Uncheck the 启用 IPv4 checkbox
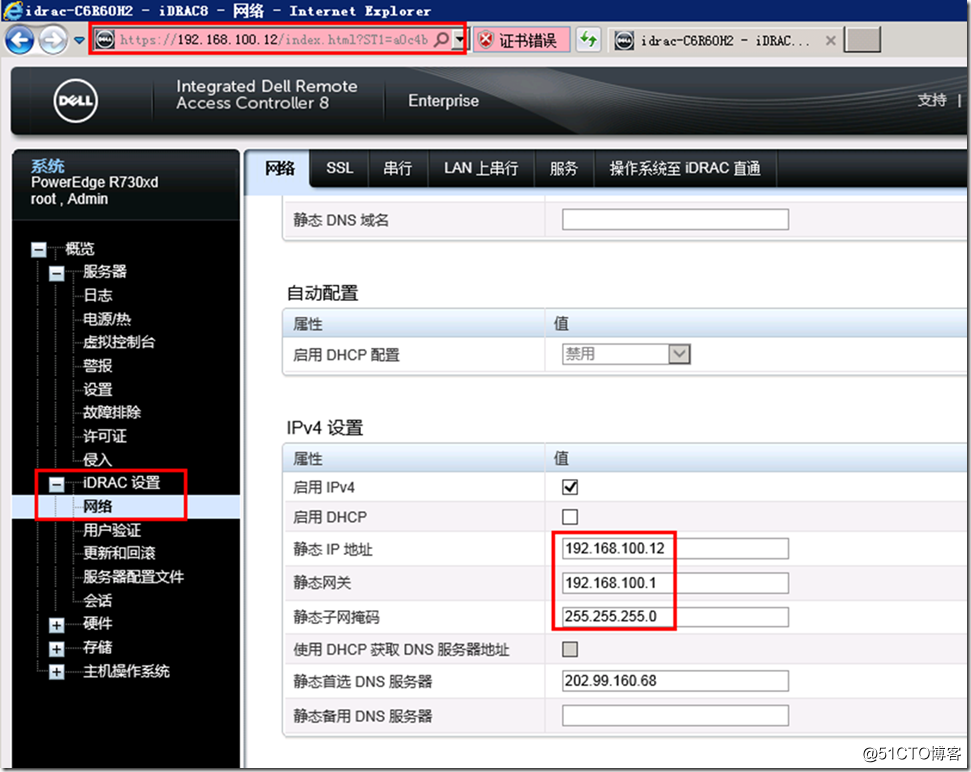971x772 pixels. coord(571,487)
